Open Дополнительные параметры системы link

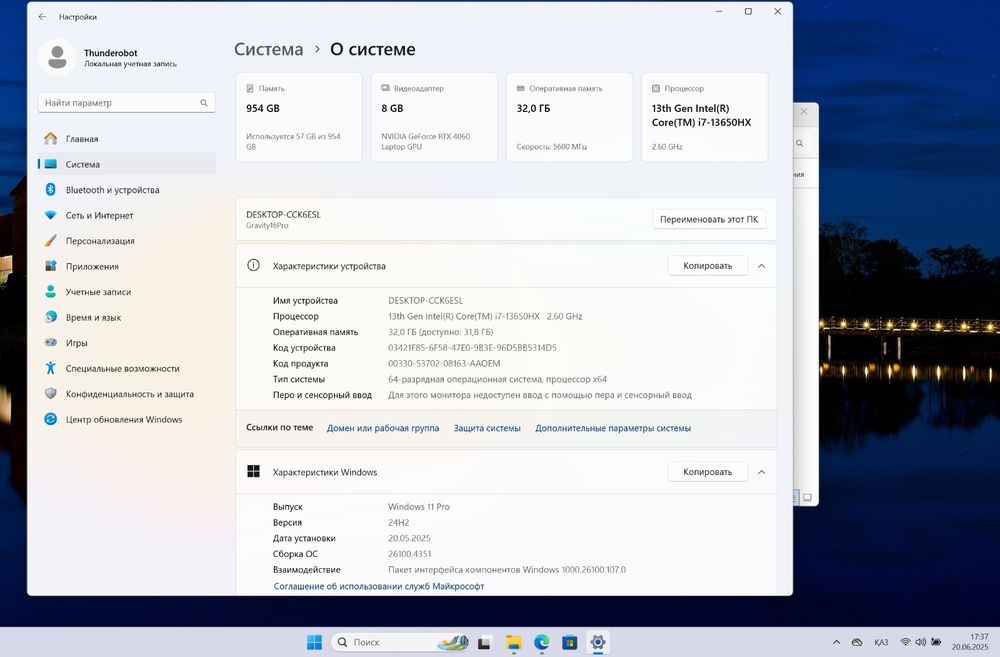tap(612, 428)
